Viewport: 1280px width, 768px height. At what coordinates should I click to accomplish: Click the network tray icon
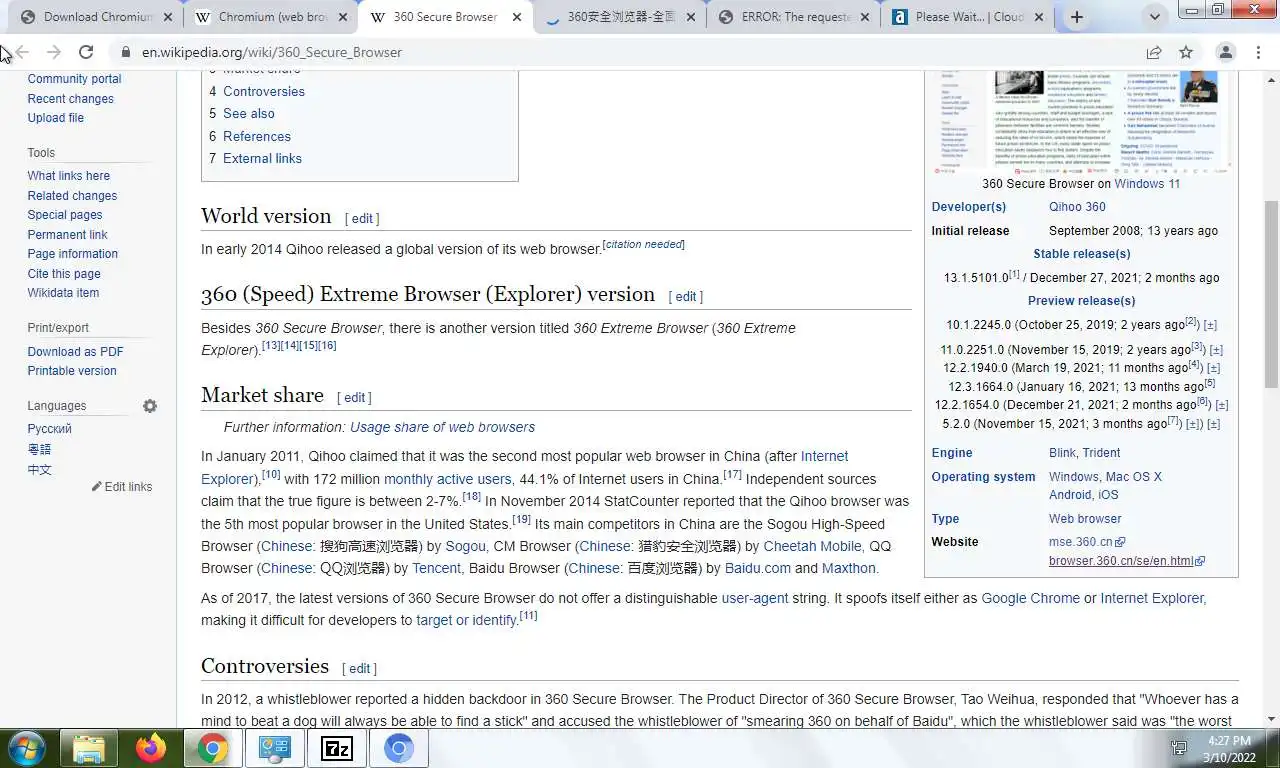(1179, 748)
